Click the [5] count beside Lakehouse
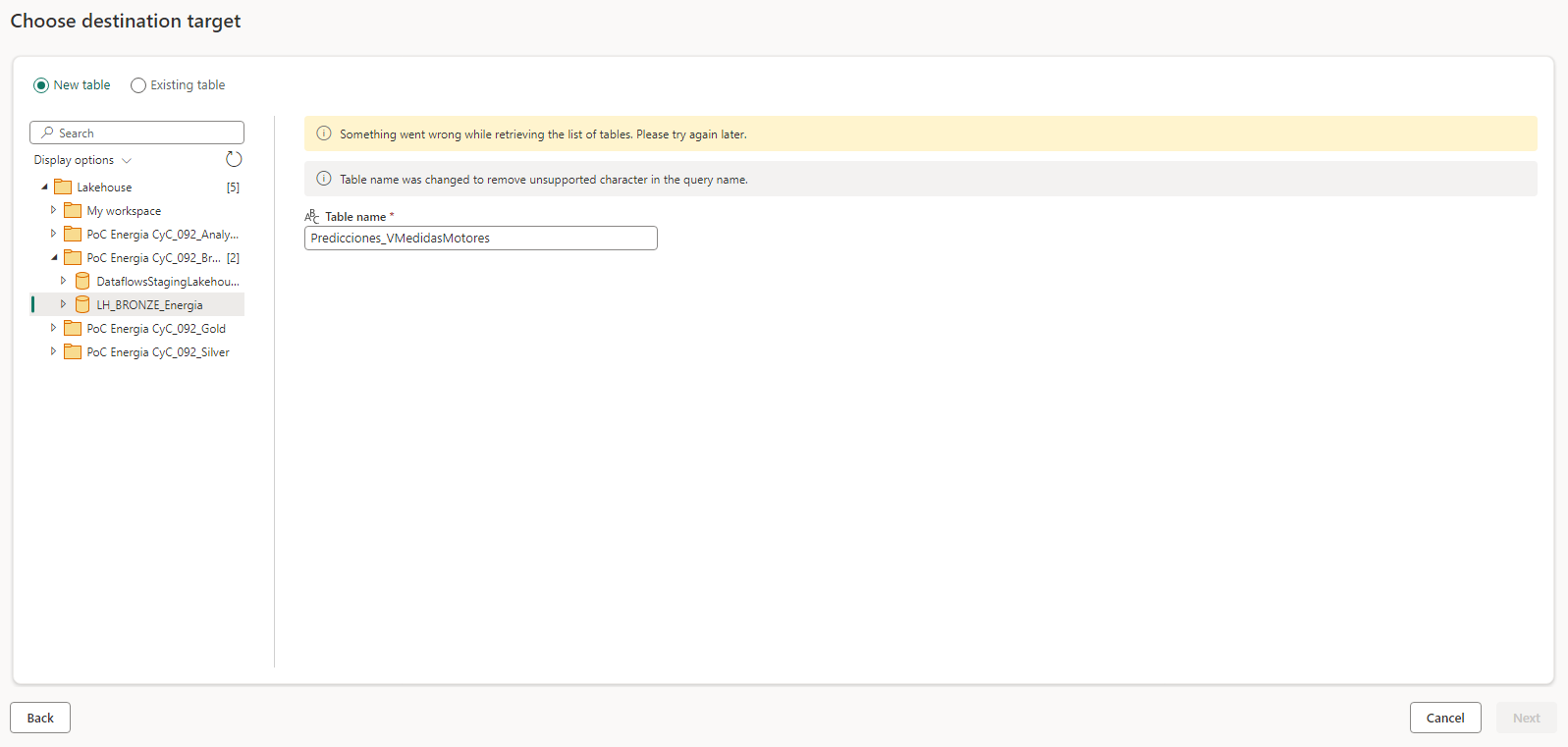 tap(233, 187)
